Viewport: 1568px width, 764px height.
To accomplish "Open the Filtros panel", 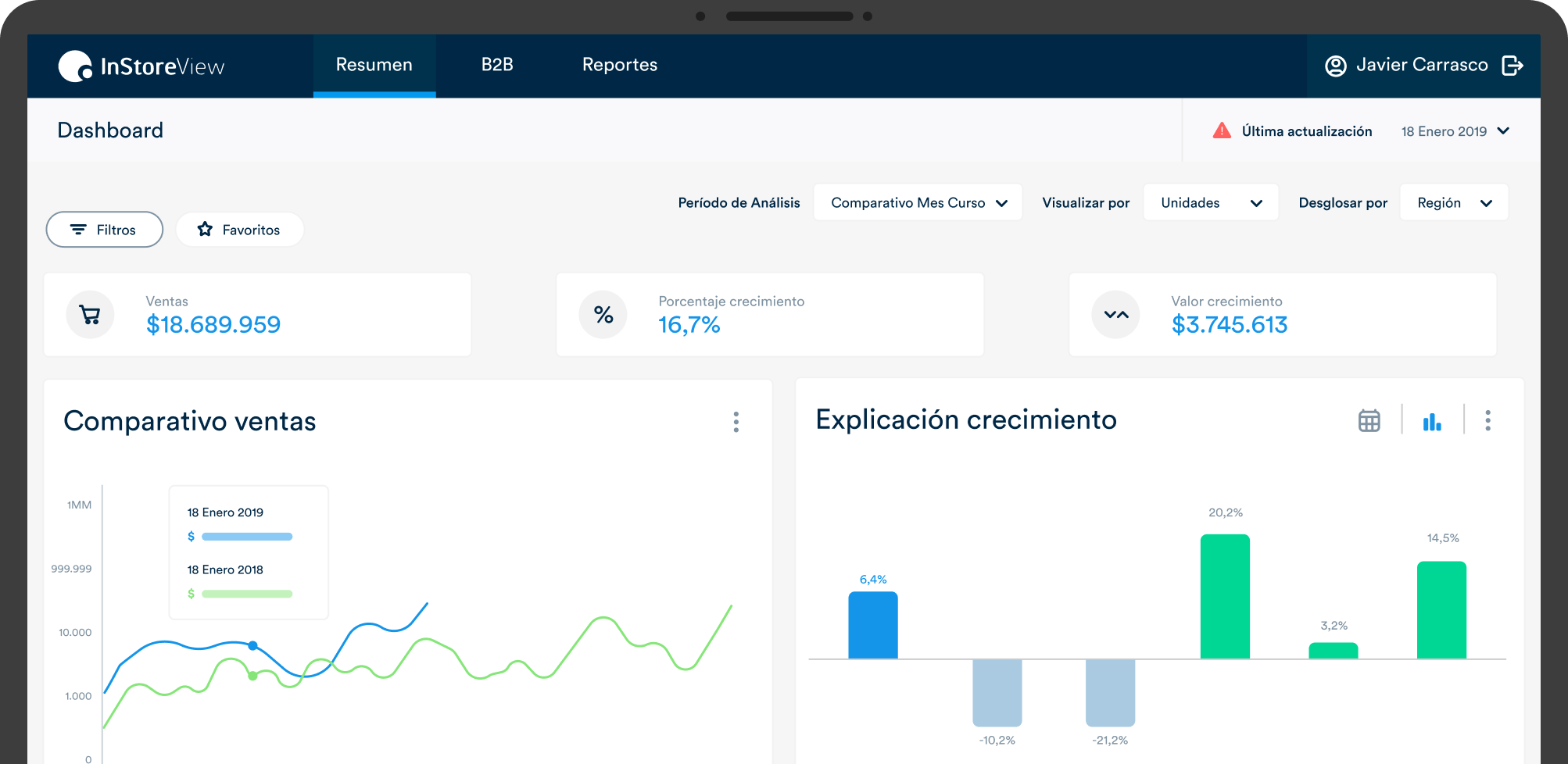I will tap(104, 229).
